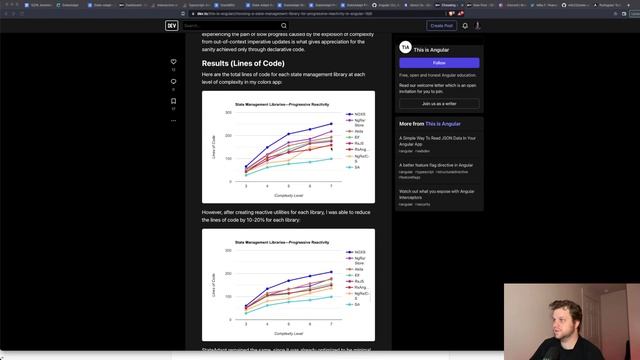Open the #webdev tag under JSON article

click(x=422, y=151)
